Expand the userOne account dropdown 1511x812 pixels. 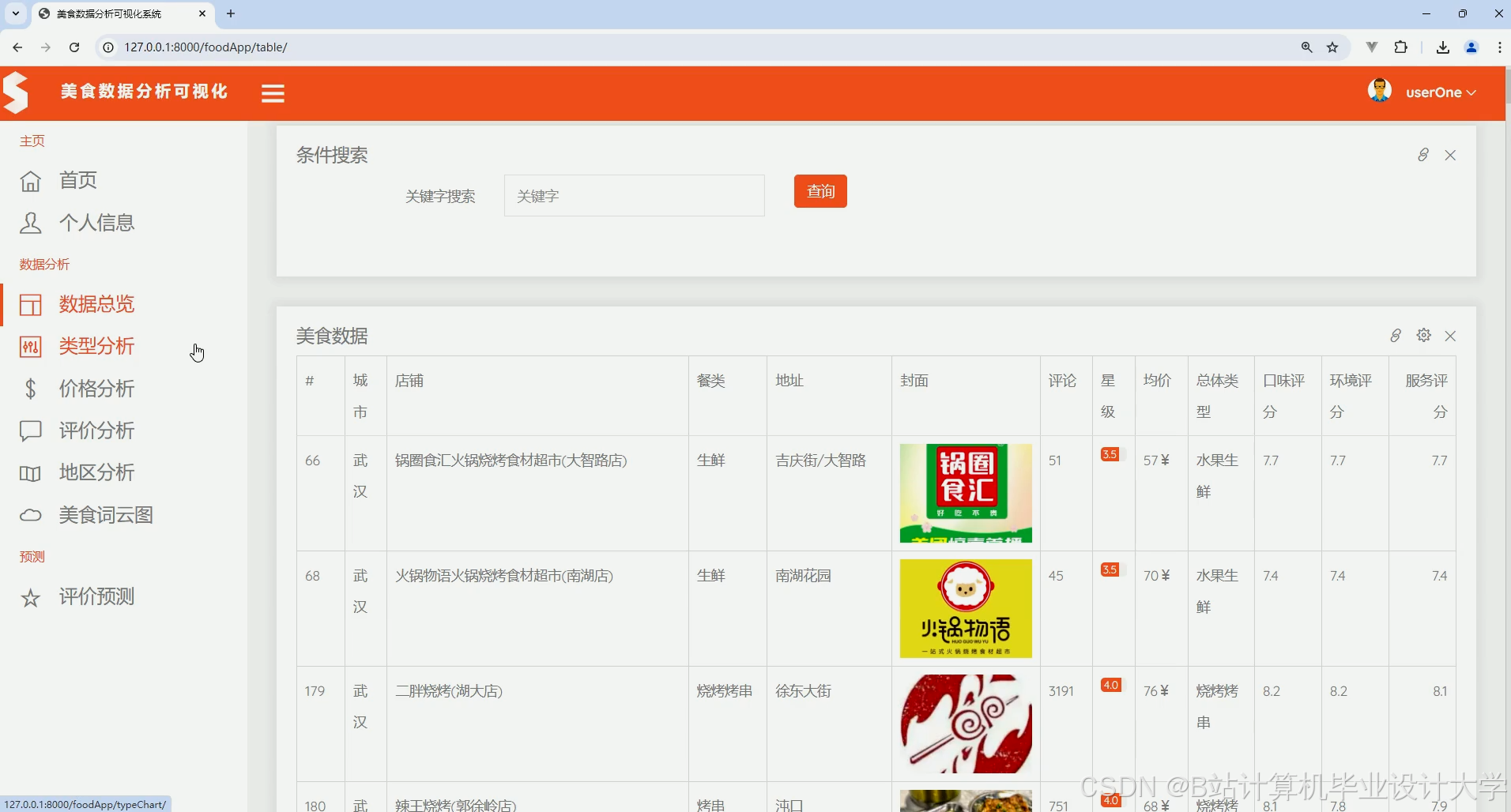tap(1441, 92)
